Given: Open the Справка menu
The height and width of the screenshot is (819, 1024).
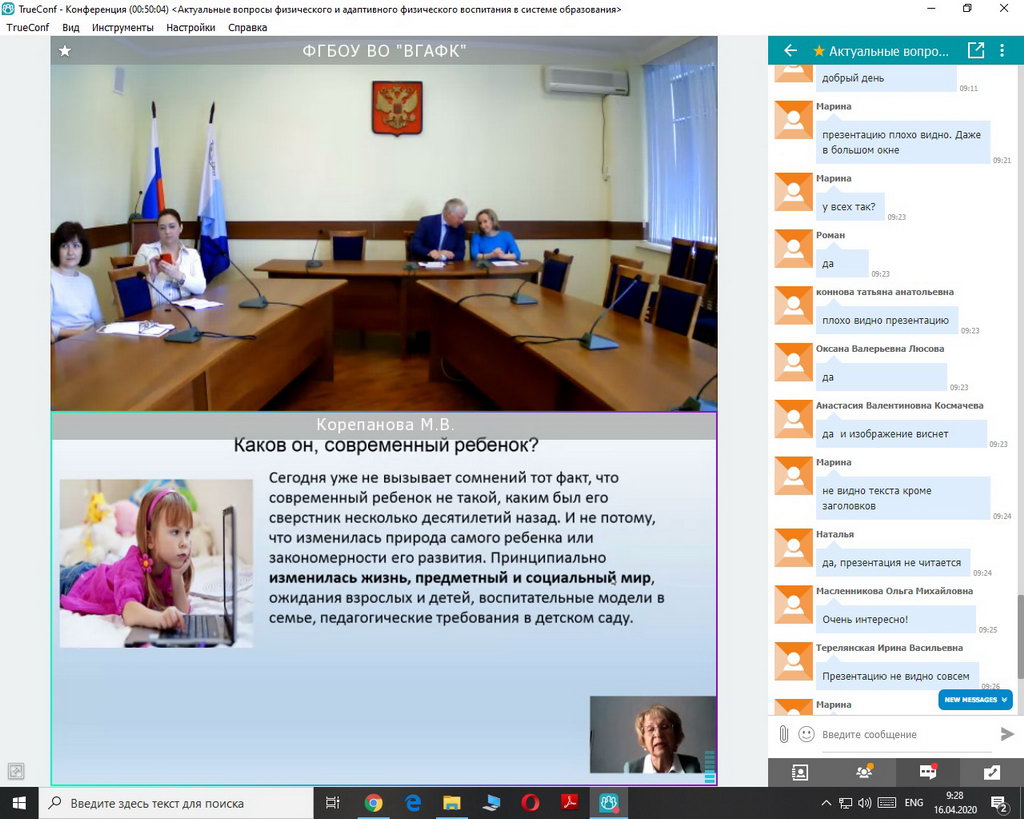Looking at the screenshot, I should [247, 28].
